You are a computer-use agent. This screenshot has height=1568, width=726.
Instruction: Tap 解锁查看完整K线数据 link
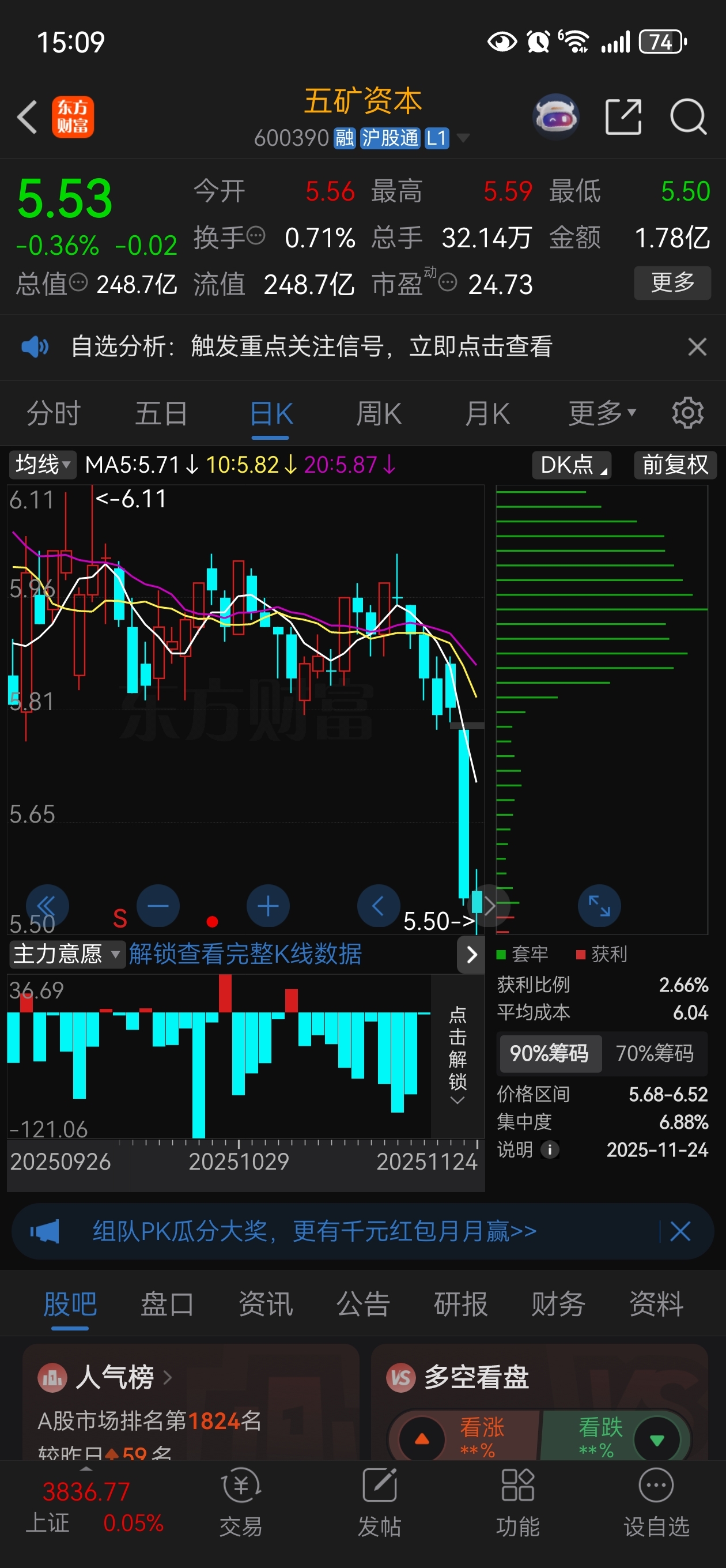pos(245,954)
